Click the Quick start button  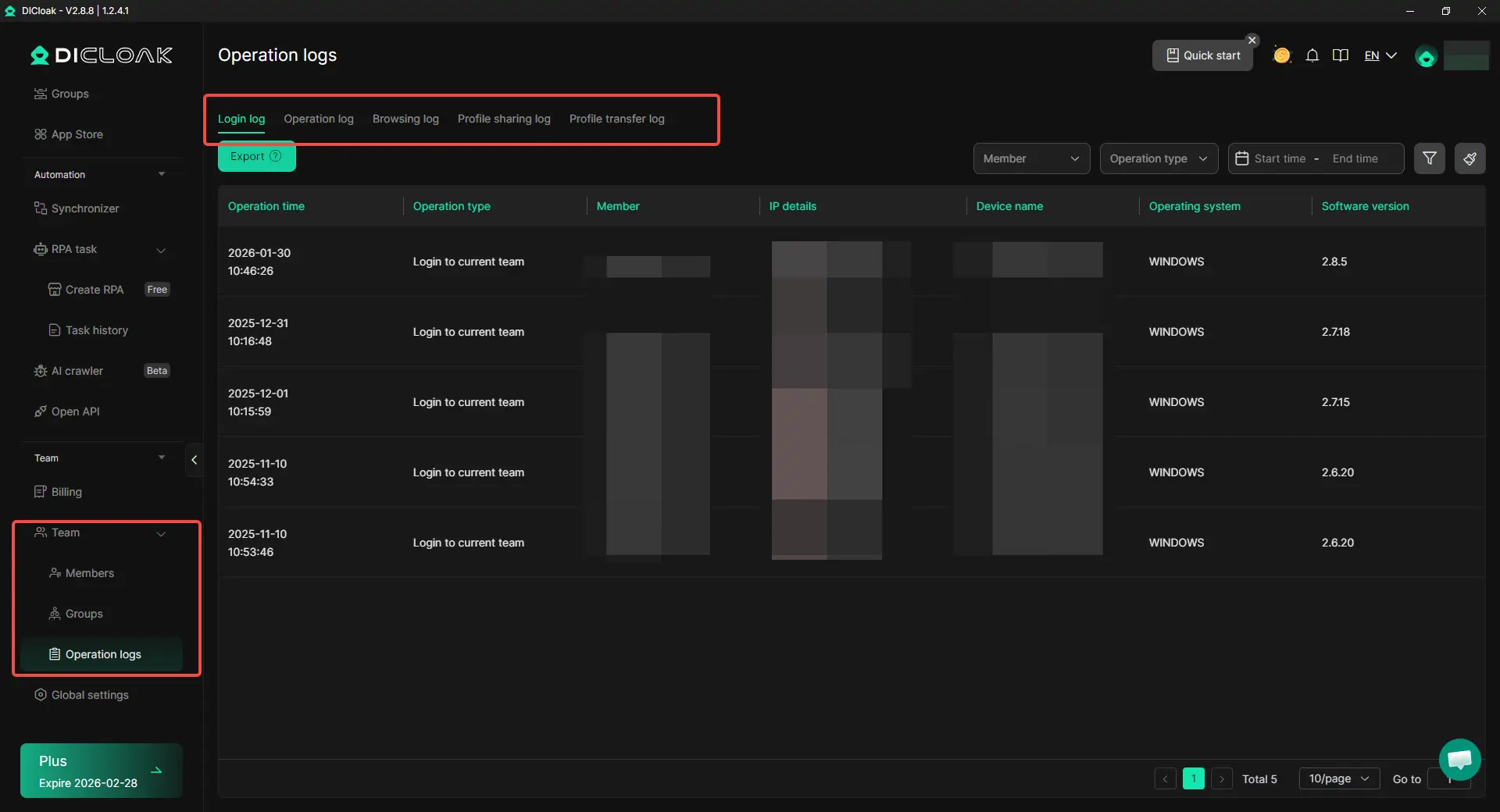(x=1202, y=55)
